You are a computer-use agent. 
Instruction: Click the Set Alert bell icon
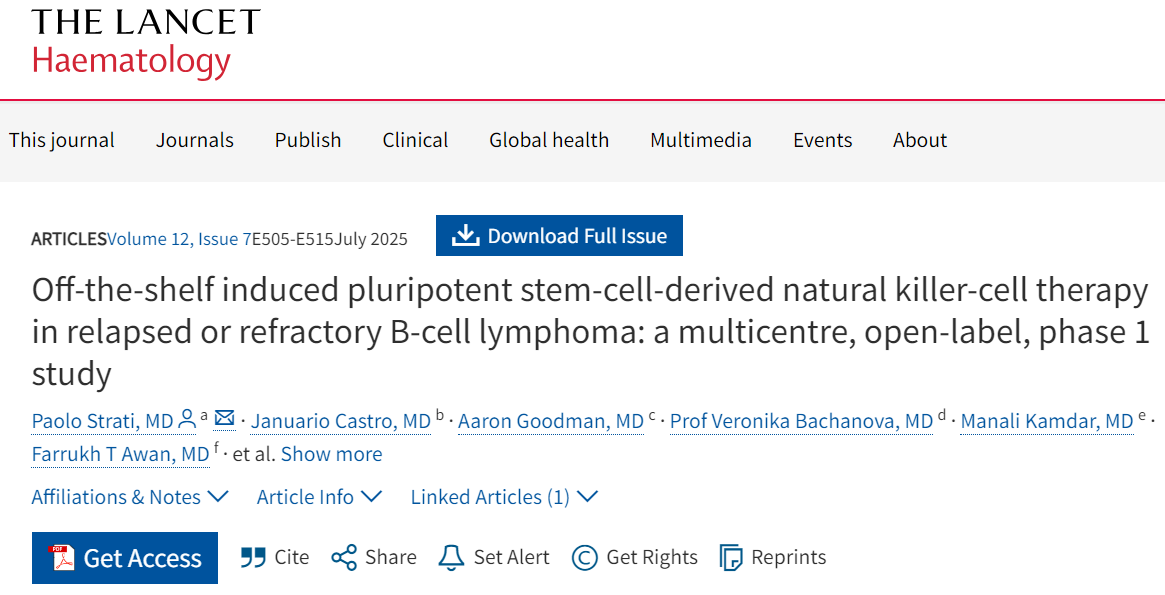pos(451,557)
